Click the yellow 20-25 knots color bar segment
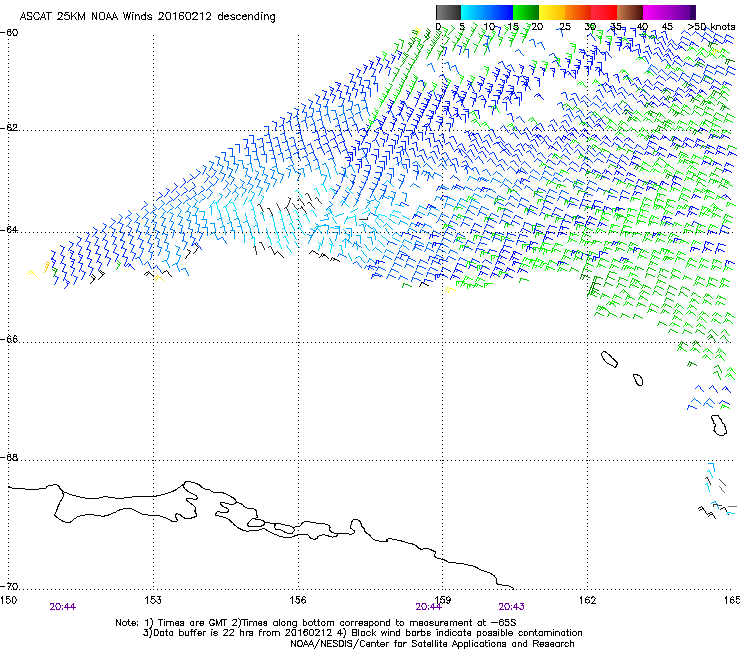The height and width of the screenshot is (650, 740). click(552, 12)
